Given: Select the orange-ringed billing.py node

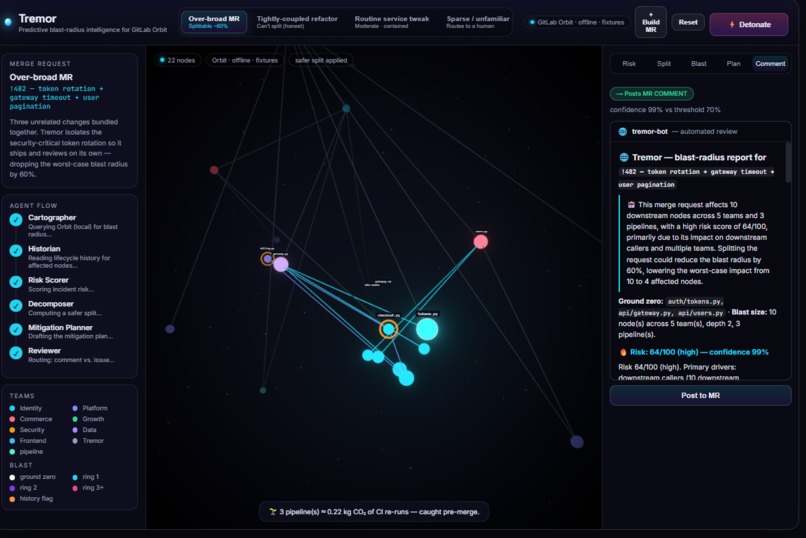Looking at the screenshot, I should pos(267,258).
